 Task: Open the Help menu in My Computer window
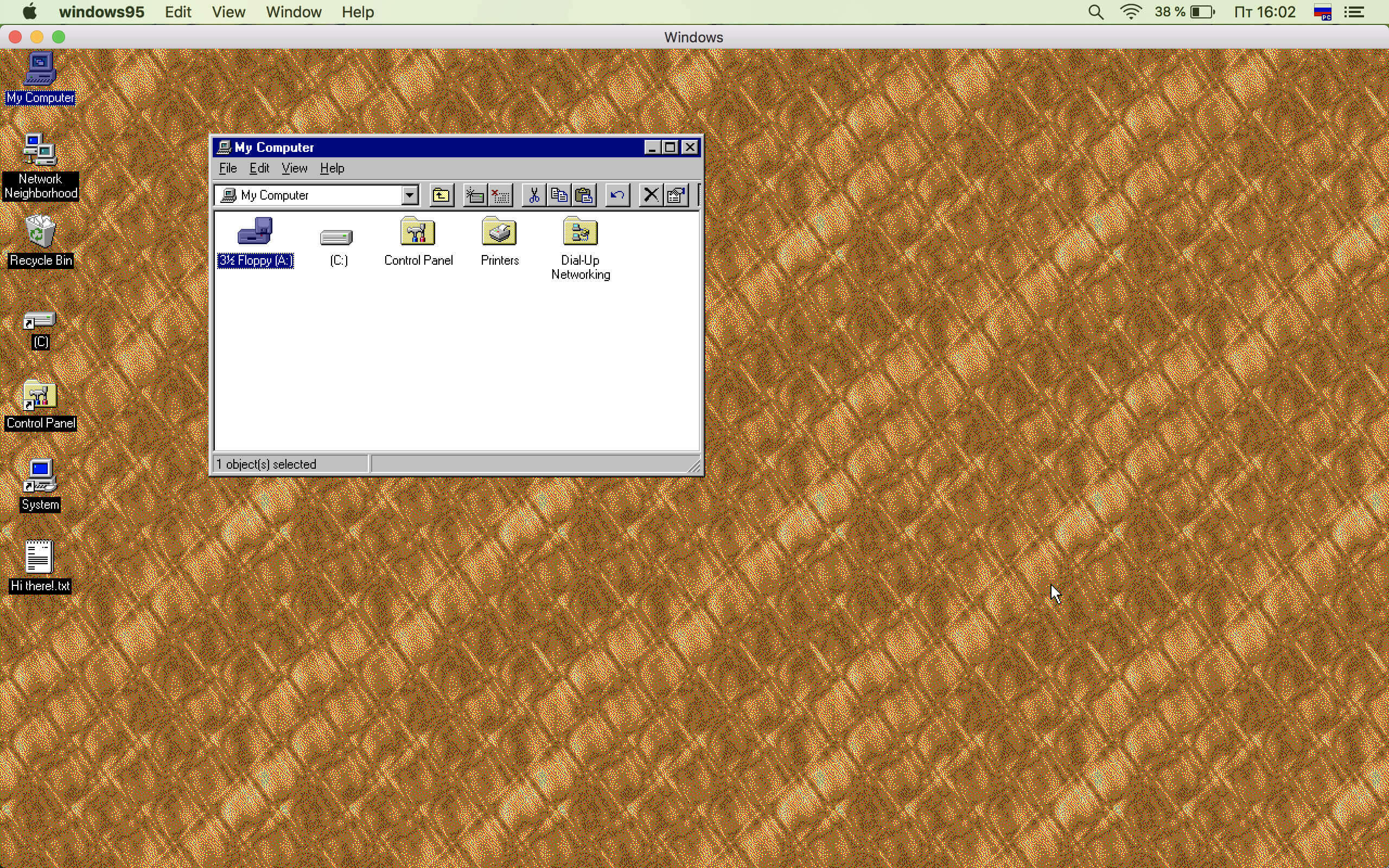tap(332, 168)
